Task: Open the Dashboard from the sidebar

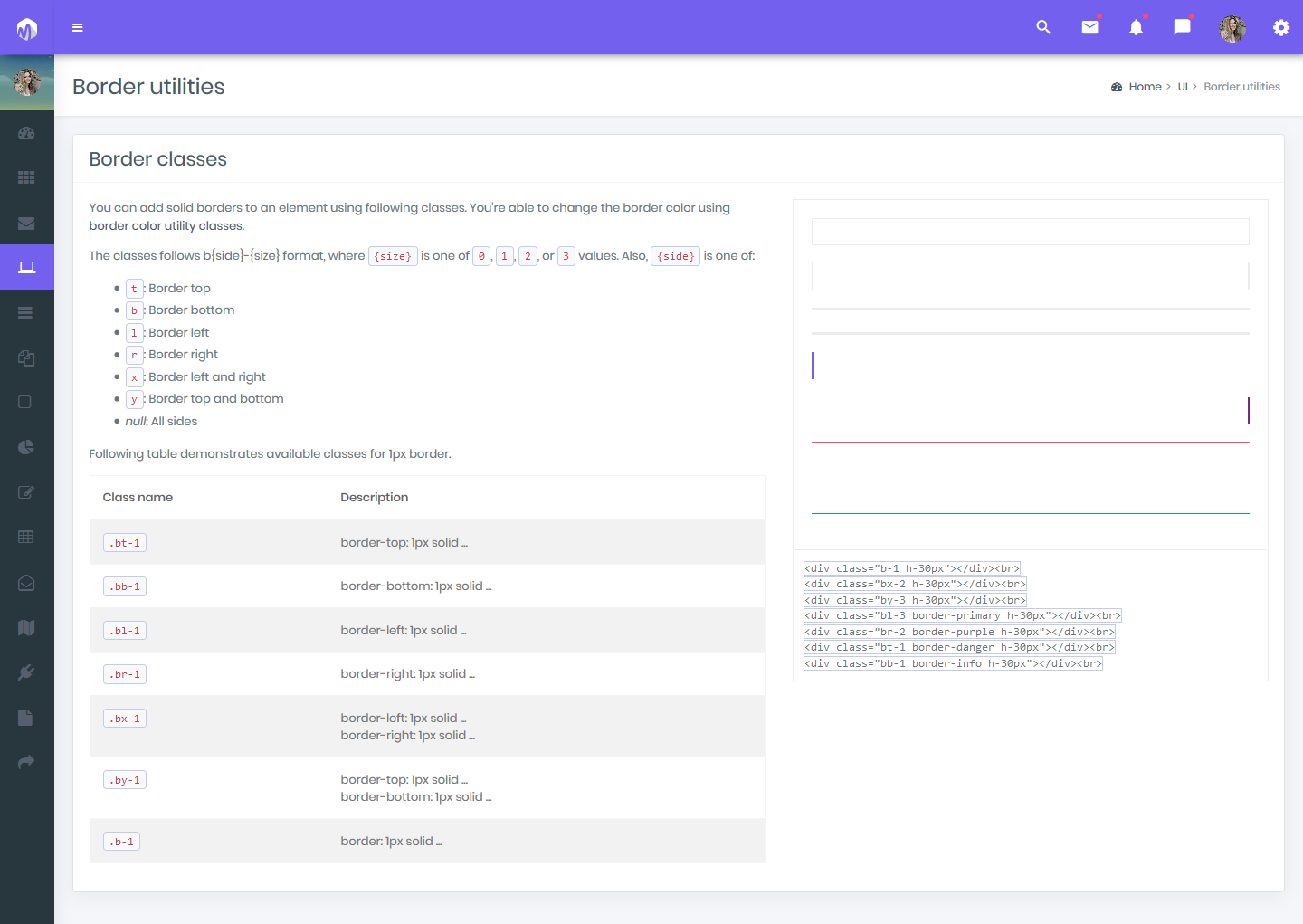Action: (x=26, y=133)
